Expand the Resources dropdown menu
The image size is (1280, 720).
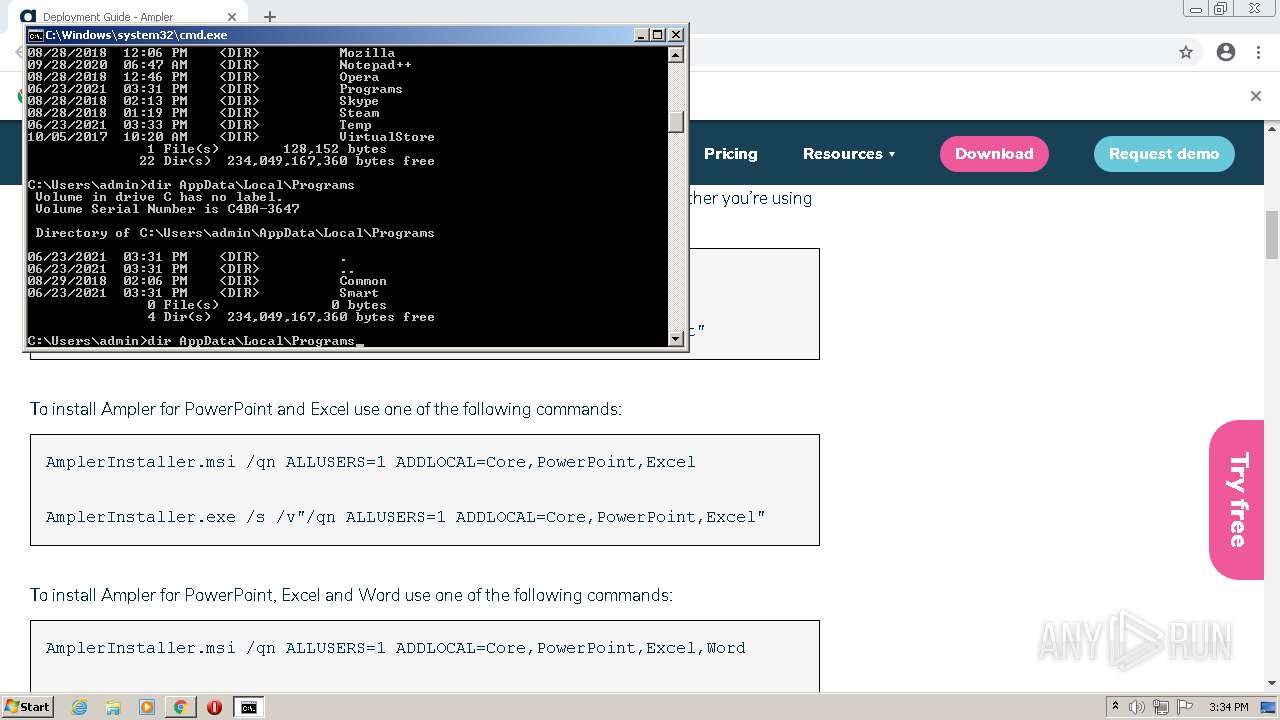[x=849, y=154]
